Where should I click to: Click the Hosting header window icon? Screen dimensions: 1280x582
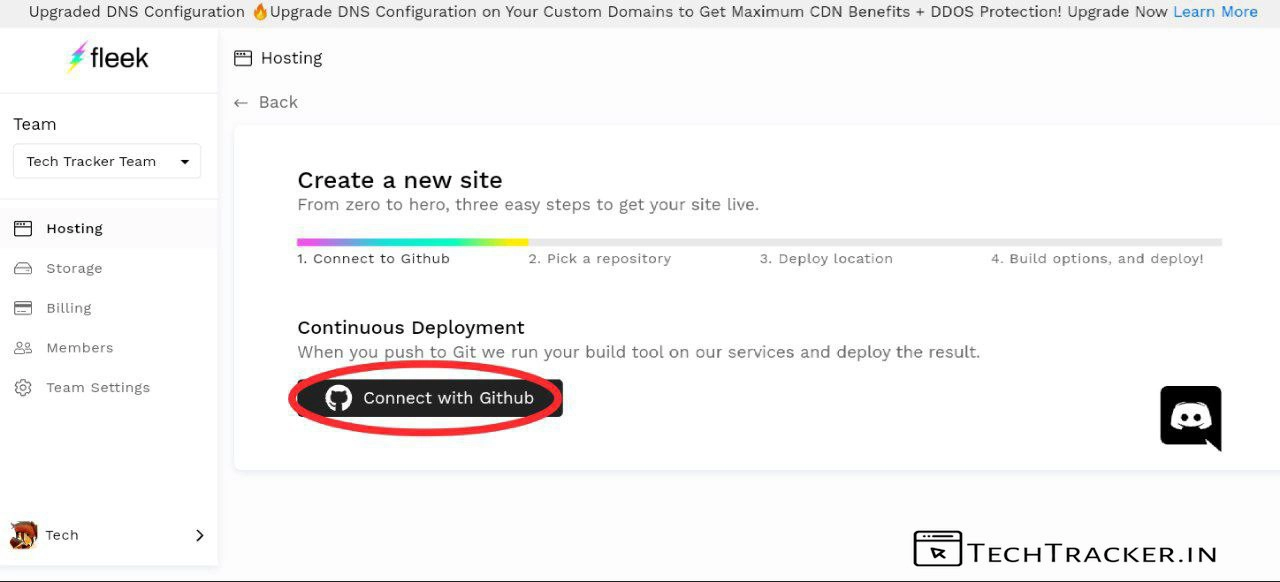pos(243,58)
